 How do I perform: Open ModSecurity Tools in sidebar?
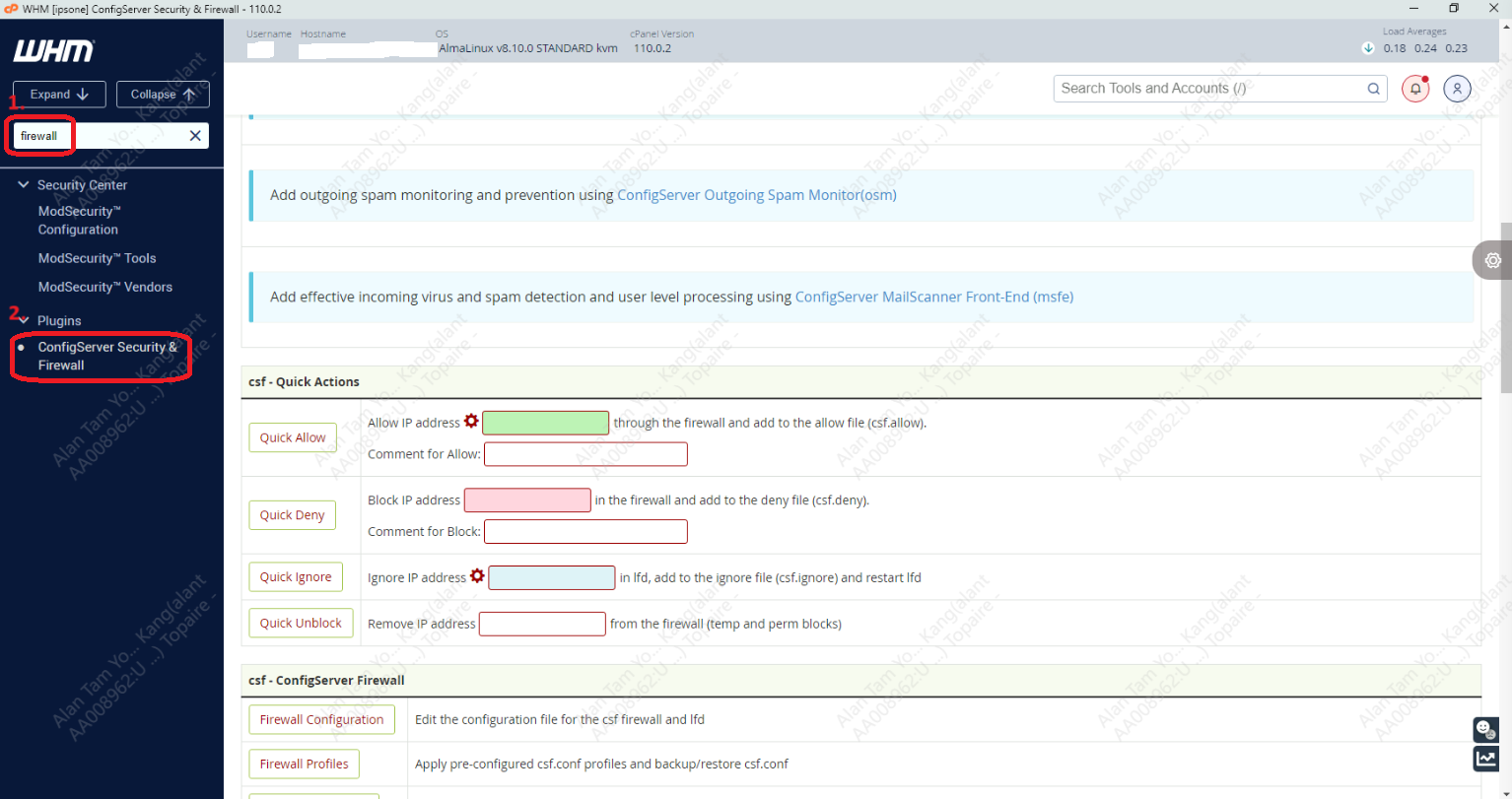(97, 258)
